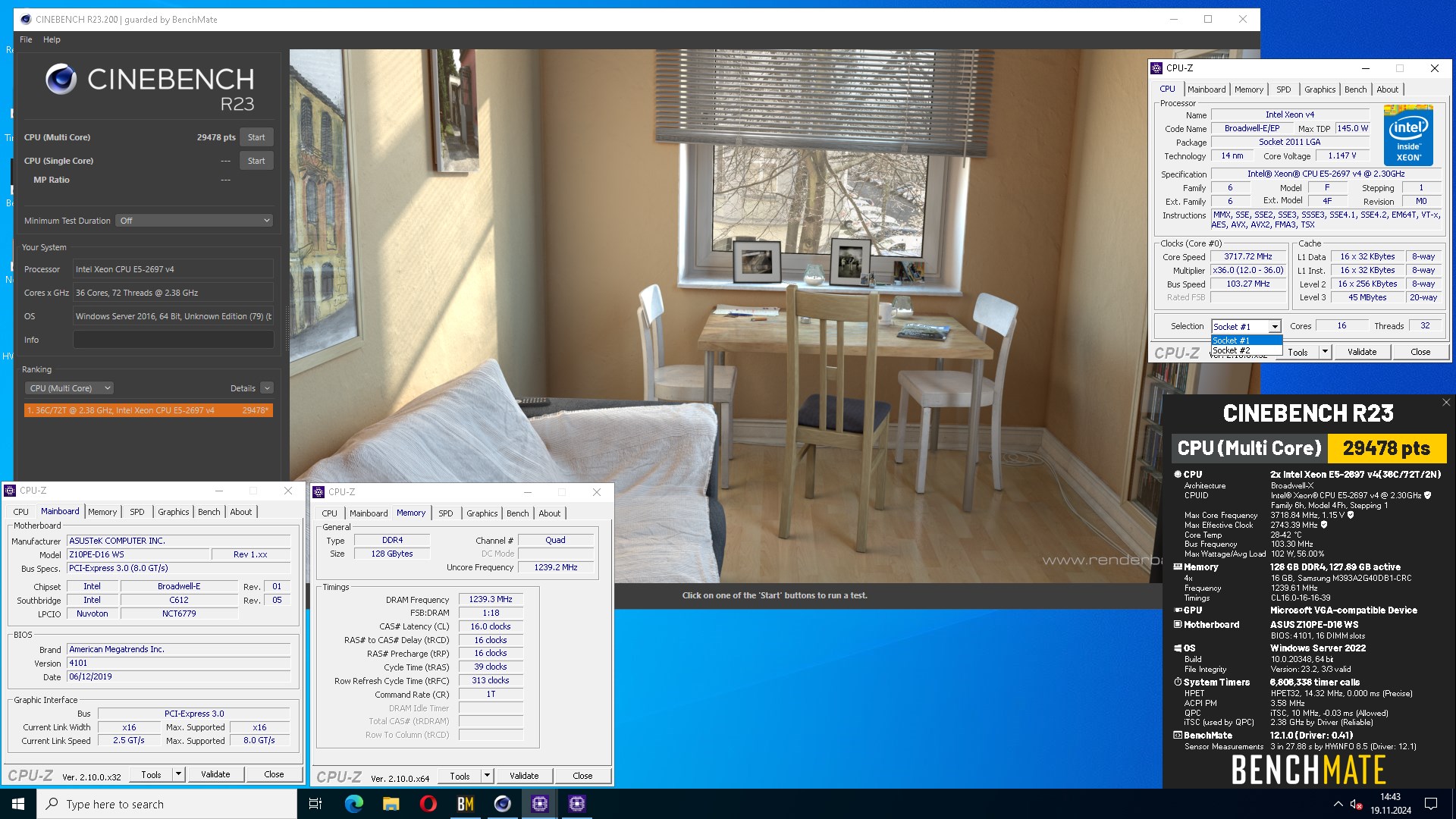
Task: Open CPU tab in CPU-Z Mainboard window
Action: pyautogui.click(x=21, y=512)
